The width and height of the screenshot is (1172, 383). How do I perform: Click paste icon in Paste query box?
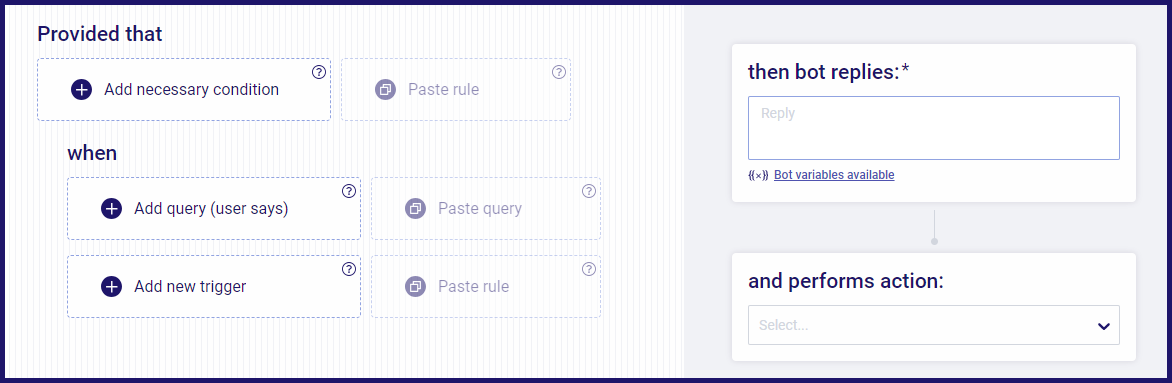[416, 209]
